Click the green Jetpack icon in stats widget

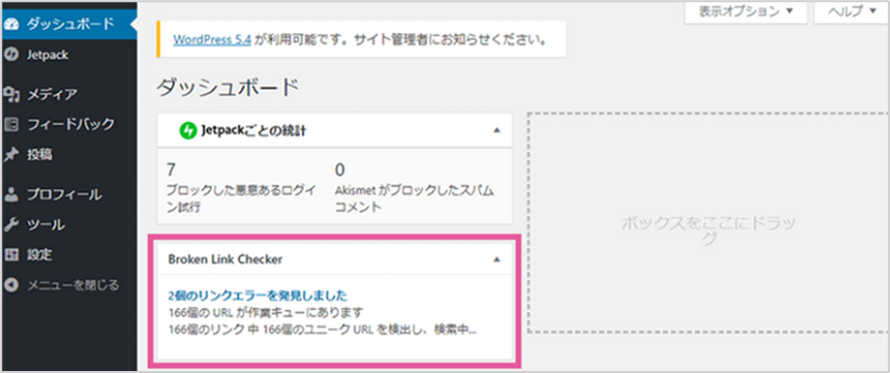[x=187, y=131]
